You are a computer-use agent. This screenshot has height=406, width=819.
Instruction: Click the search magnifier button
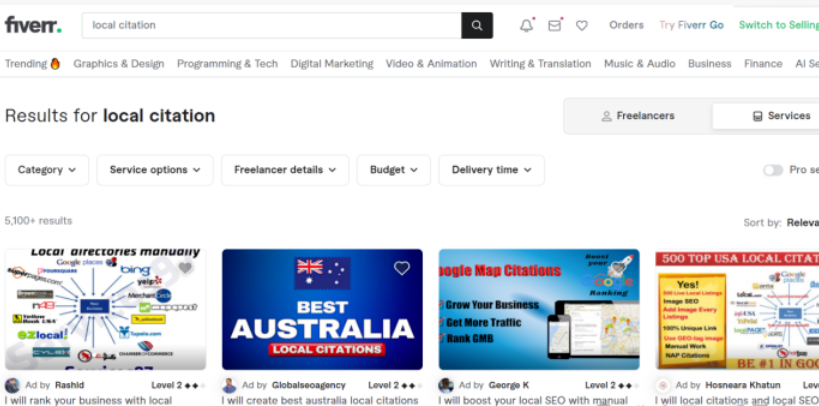tap(477, 25)
